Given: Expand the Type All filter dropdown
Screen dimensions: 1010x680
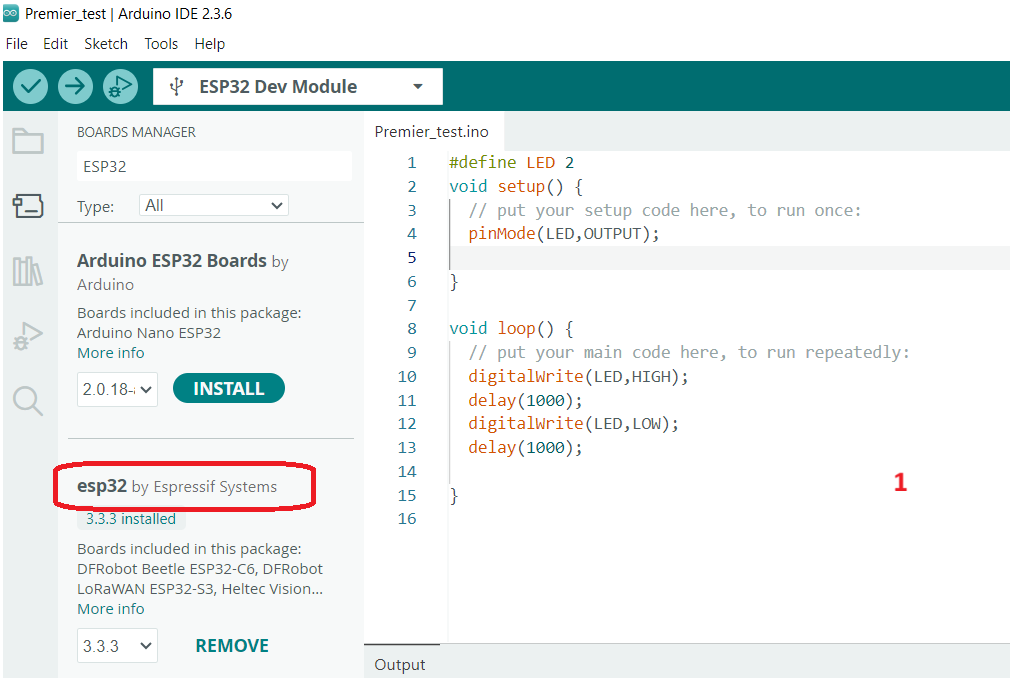Looking at the screenshot, I should [214, 205].
